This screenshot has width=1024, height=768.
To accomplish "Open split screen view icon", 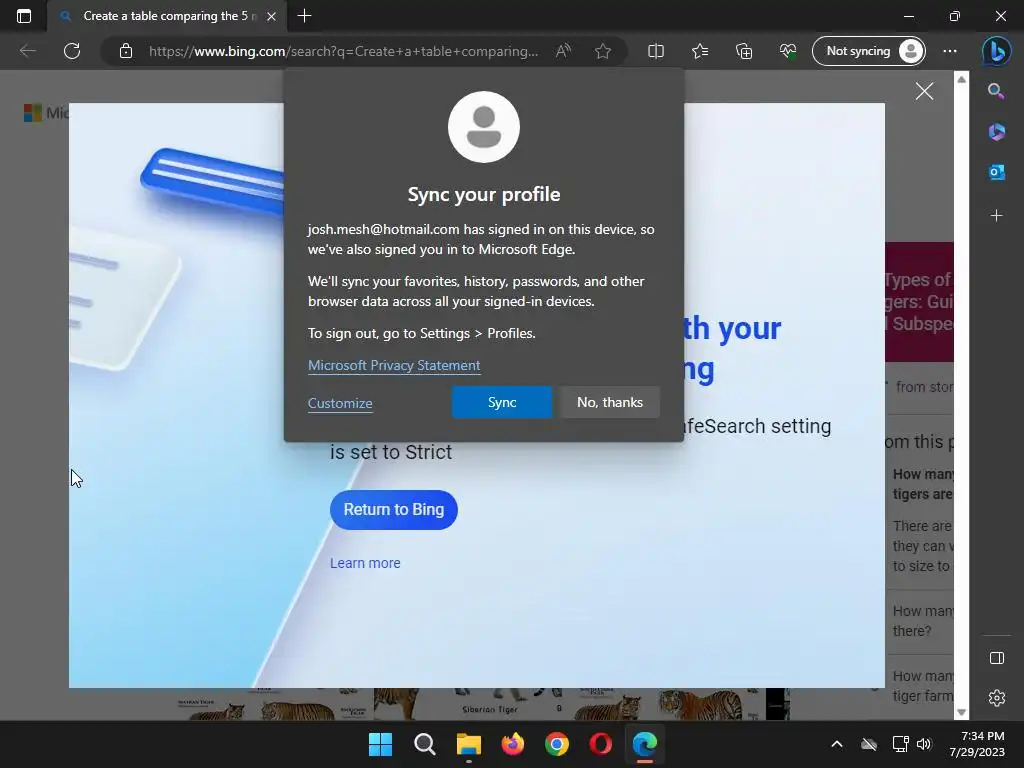I will pyautogui.click(x=656, y=51).
